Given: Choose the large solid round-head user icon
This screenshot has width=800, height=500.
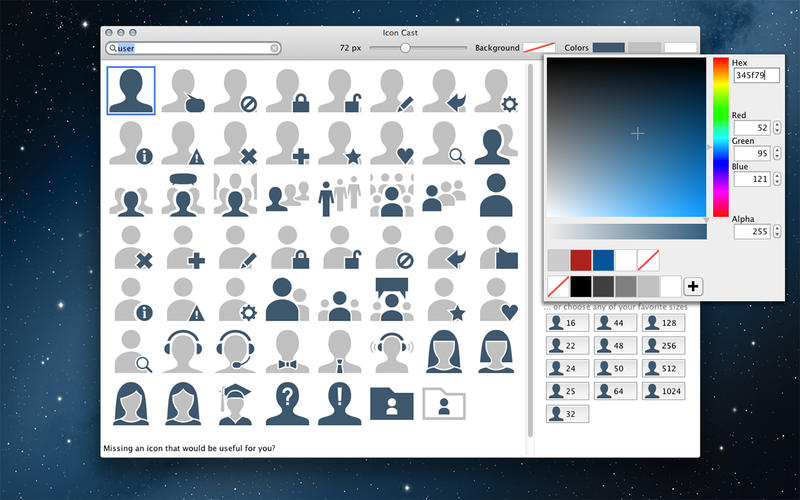Looking at the screenshot, I should [x=496, y=195].
